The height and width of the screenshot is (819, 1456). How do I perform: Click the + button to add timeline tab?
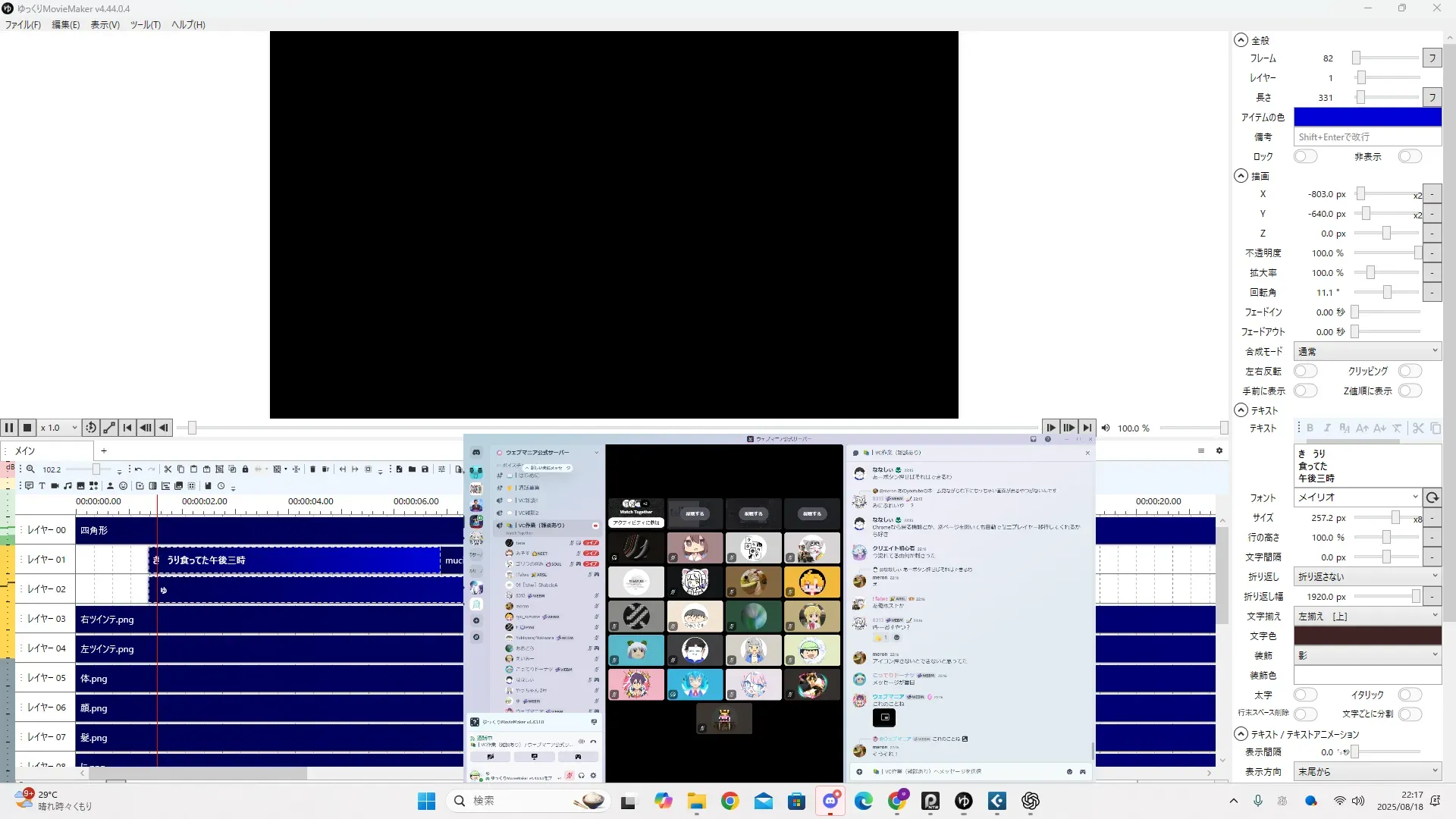104,451
